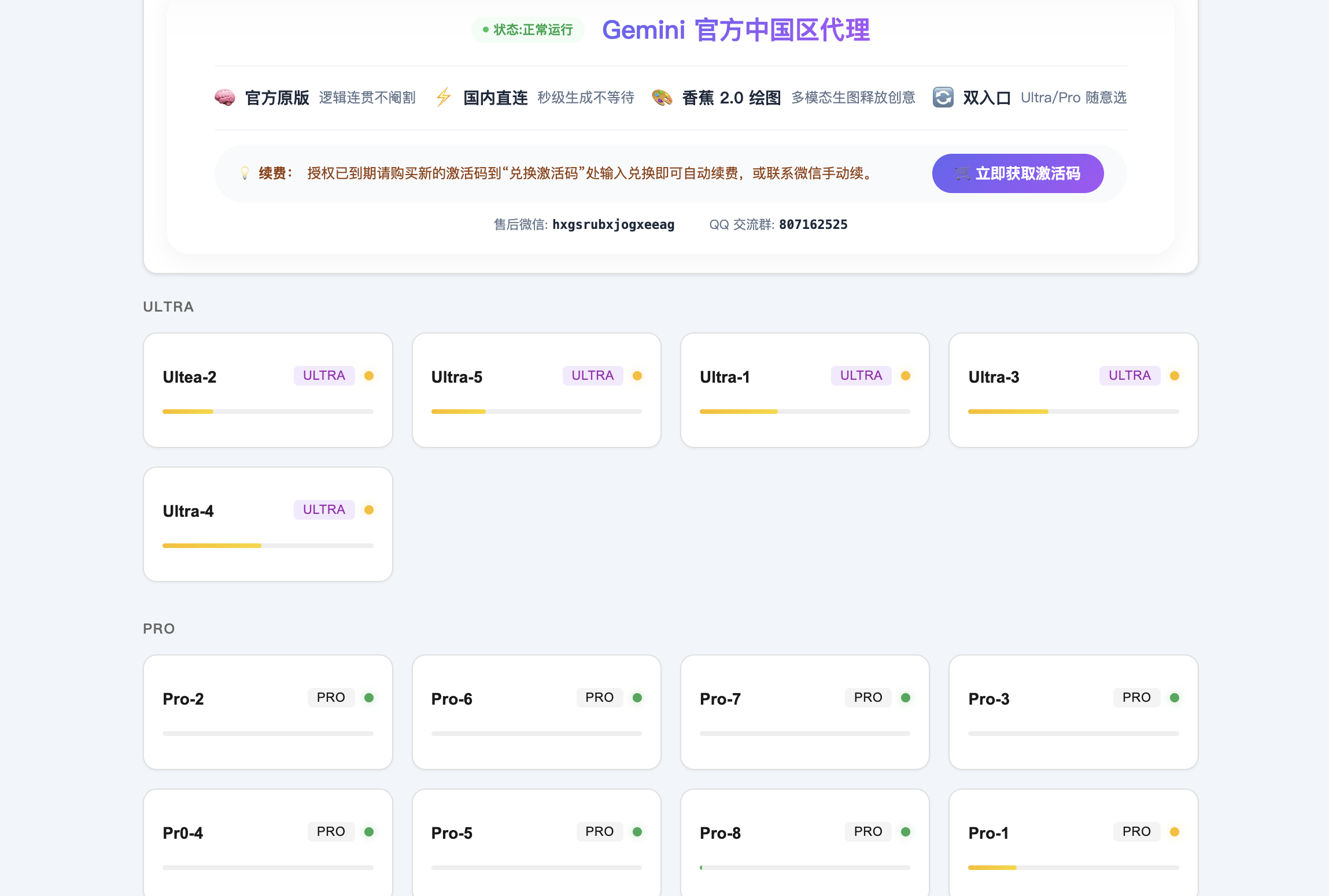The image size is (1329, 896).
Task: Click the yellow status dot on Pro-1
Action: click(1174, 832)
